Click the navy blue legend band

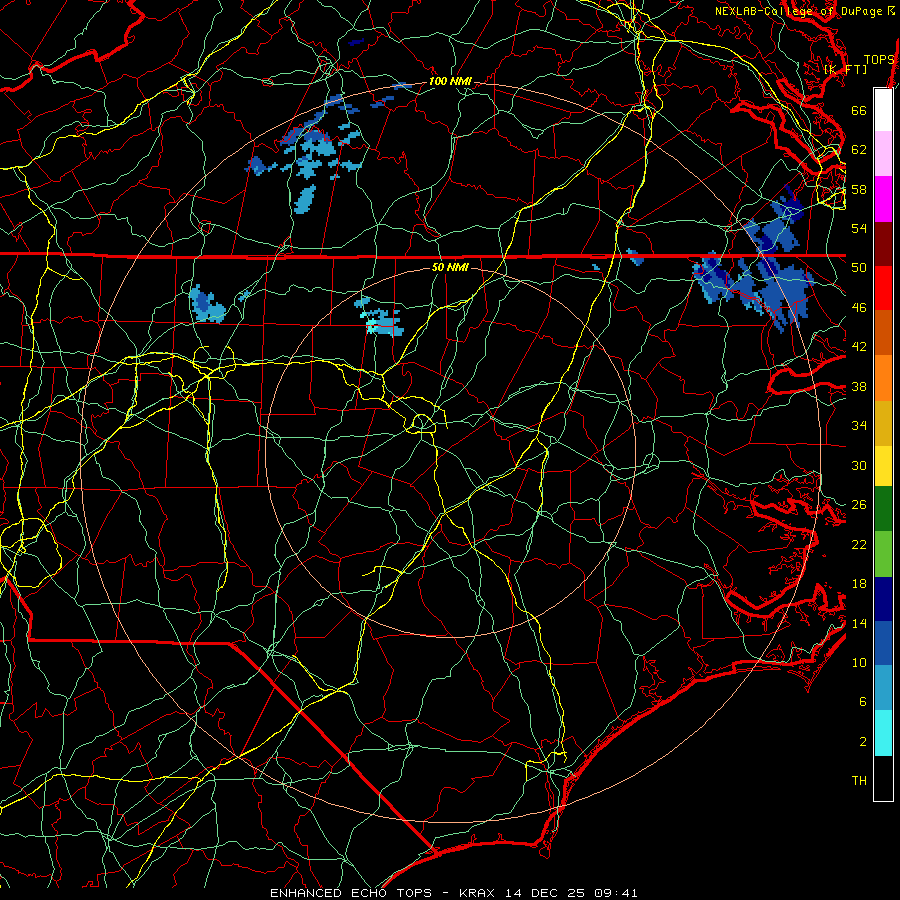[883, 599]
